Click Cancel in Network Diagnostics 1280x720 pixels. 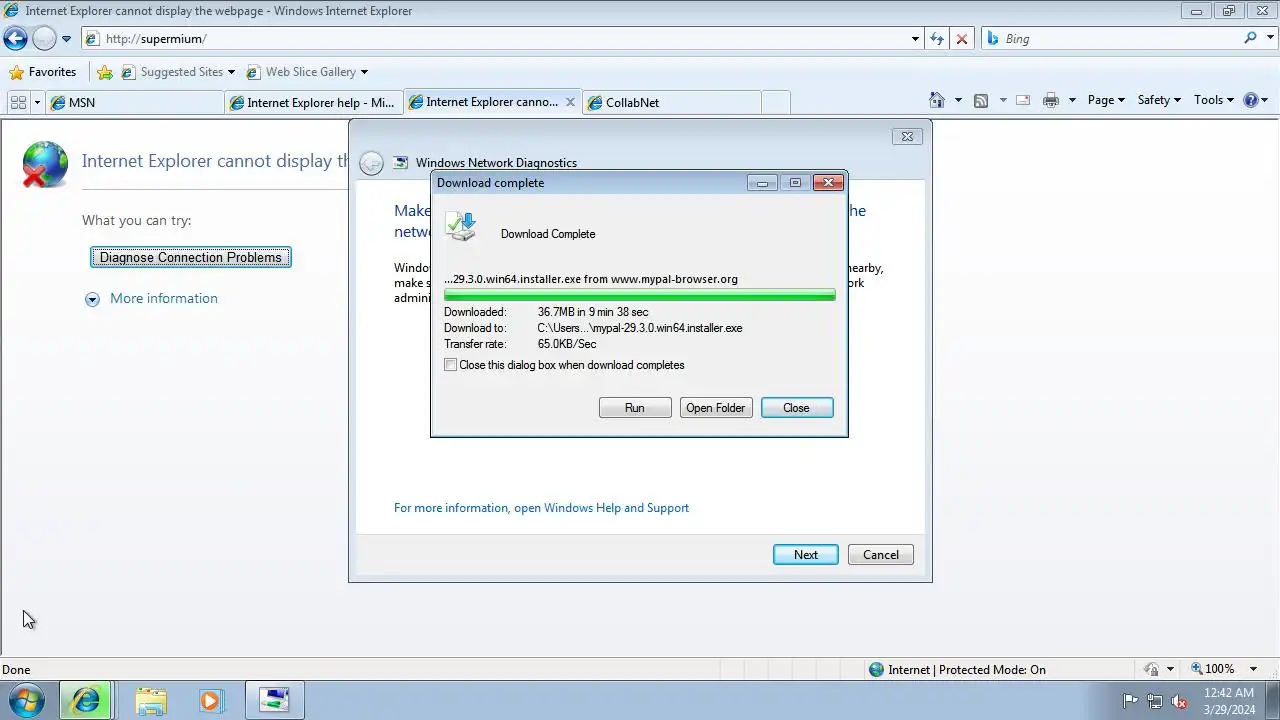coord(881,555)
